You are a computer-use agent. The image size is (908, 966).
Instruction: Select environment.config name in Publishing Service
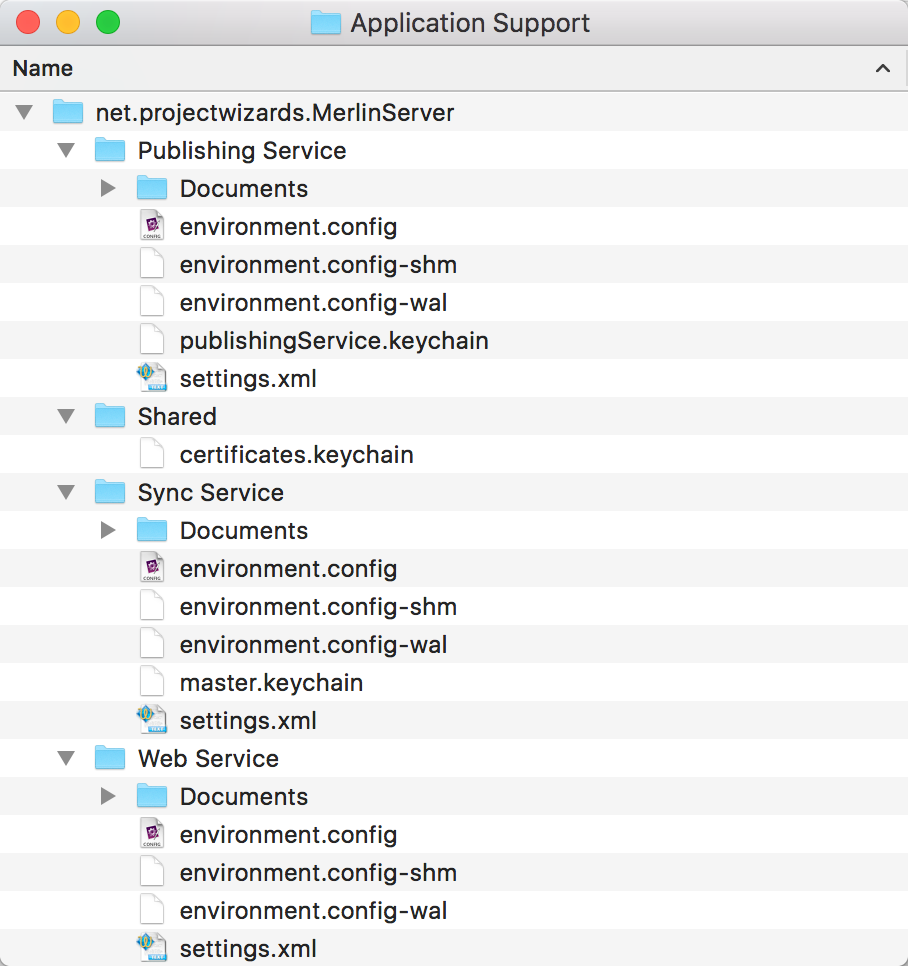pos(288,227)
